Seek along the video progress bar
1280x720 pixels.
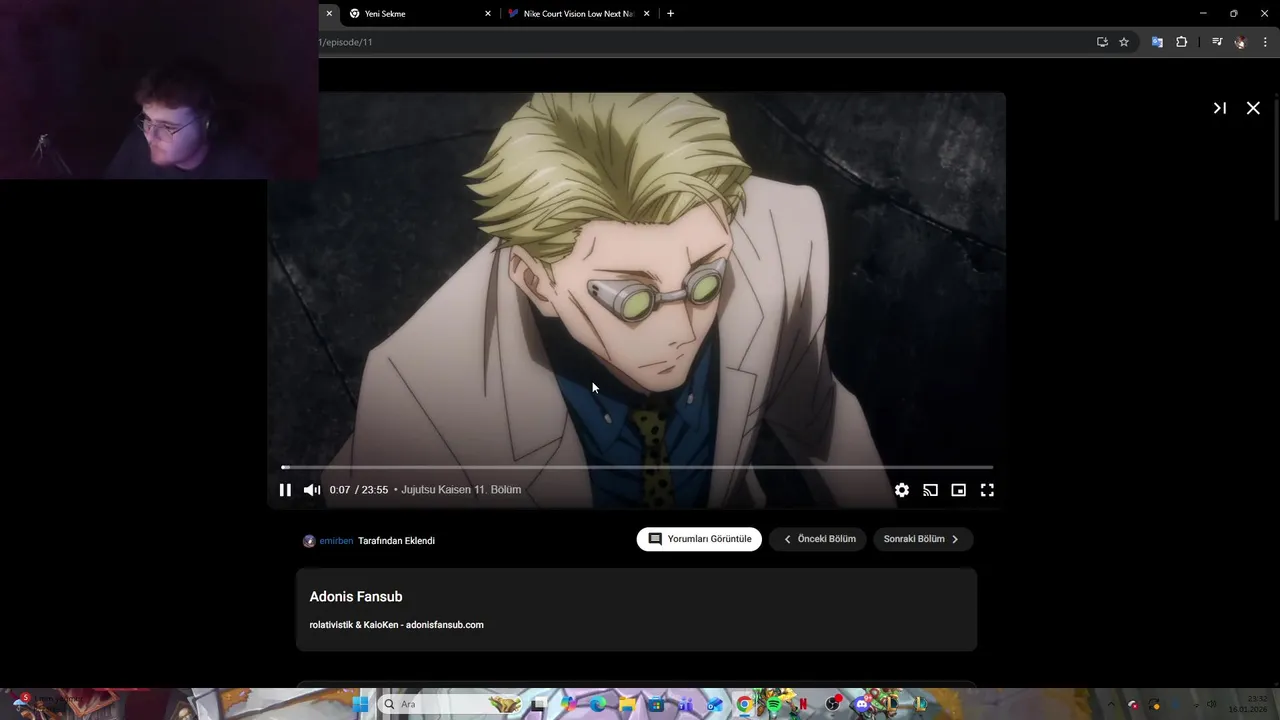tap(637, 467)
